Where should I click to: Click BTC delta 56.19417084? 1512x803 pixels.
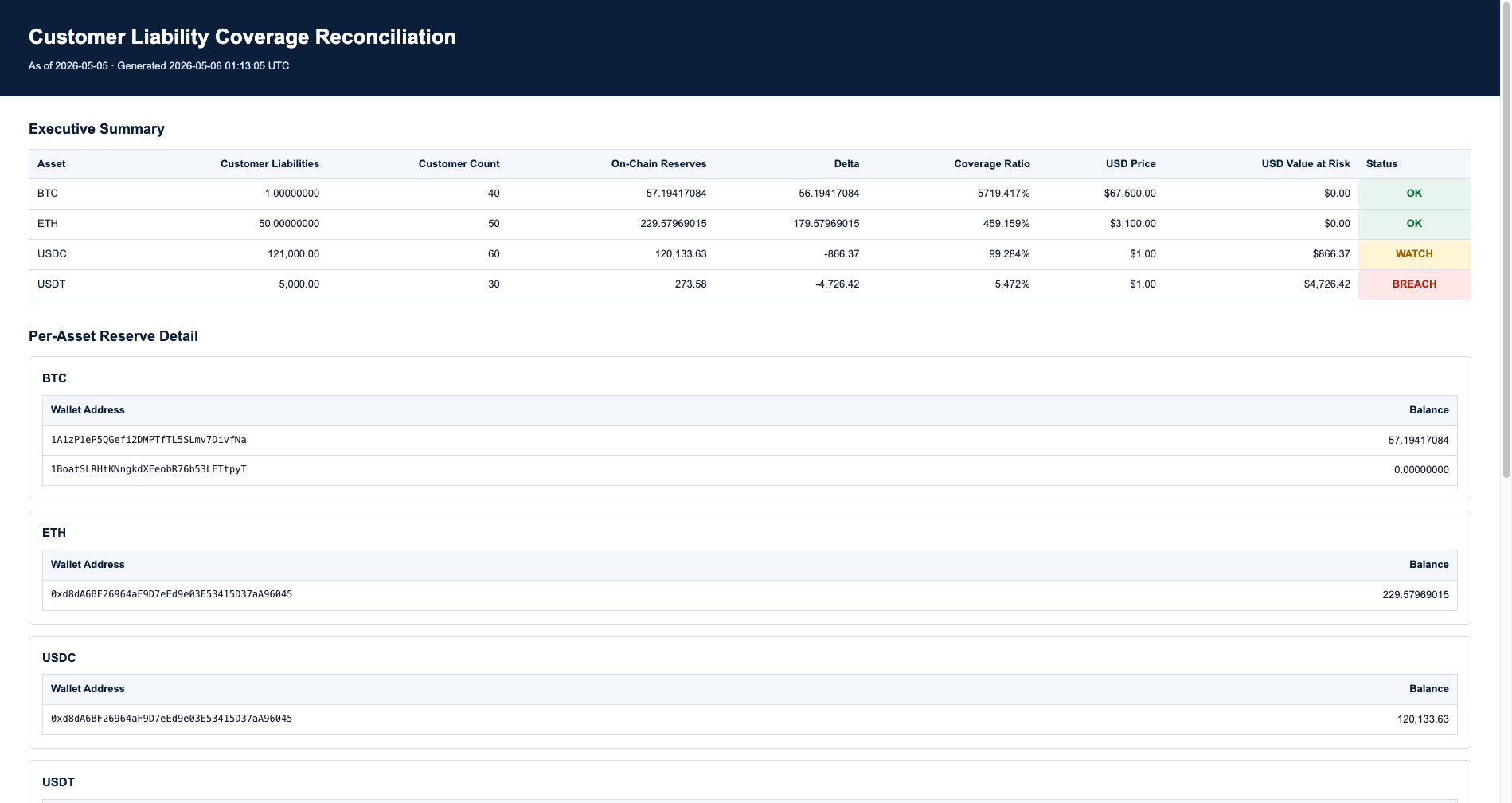click(x=829, y=194)
